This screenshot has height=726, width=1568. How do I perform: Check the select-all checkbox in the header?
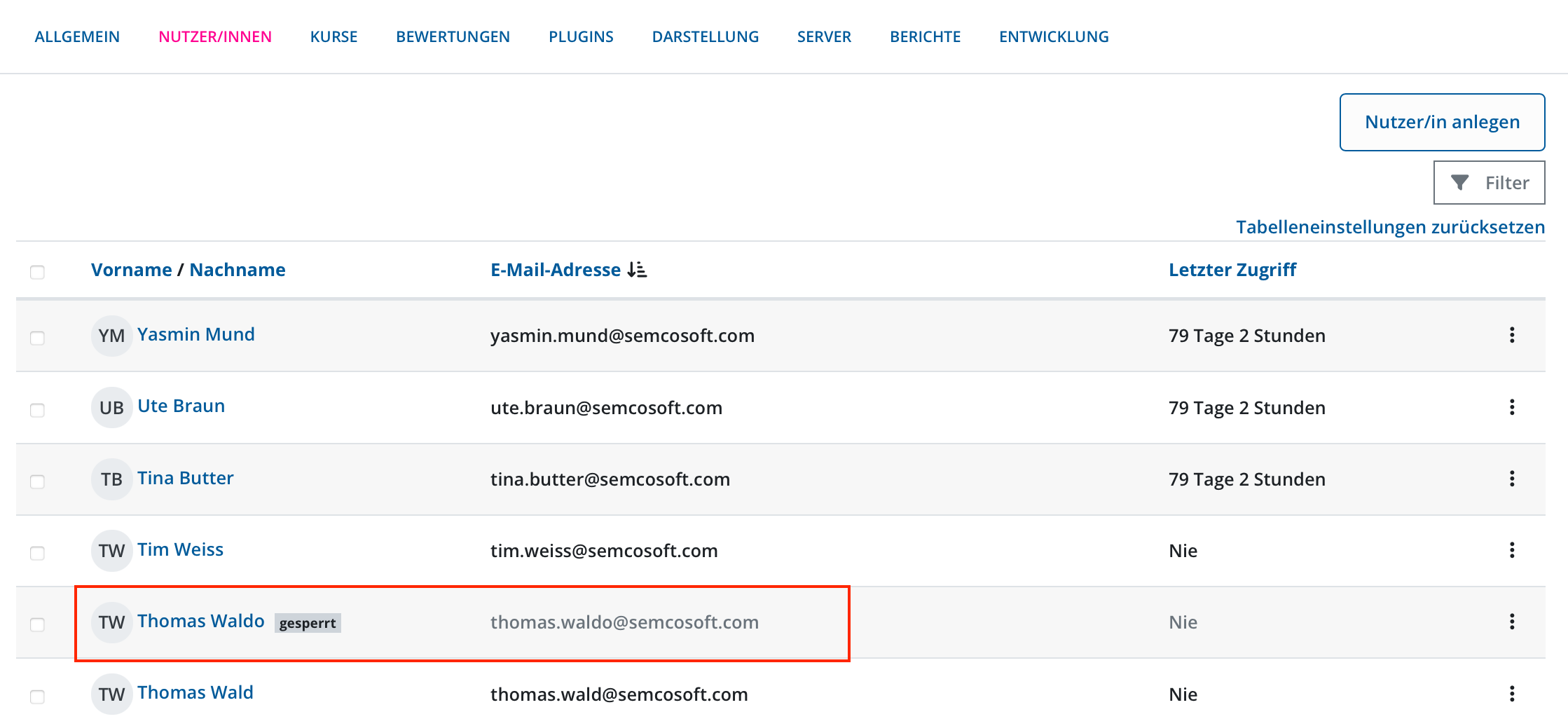[x=37, y=272]
